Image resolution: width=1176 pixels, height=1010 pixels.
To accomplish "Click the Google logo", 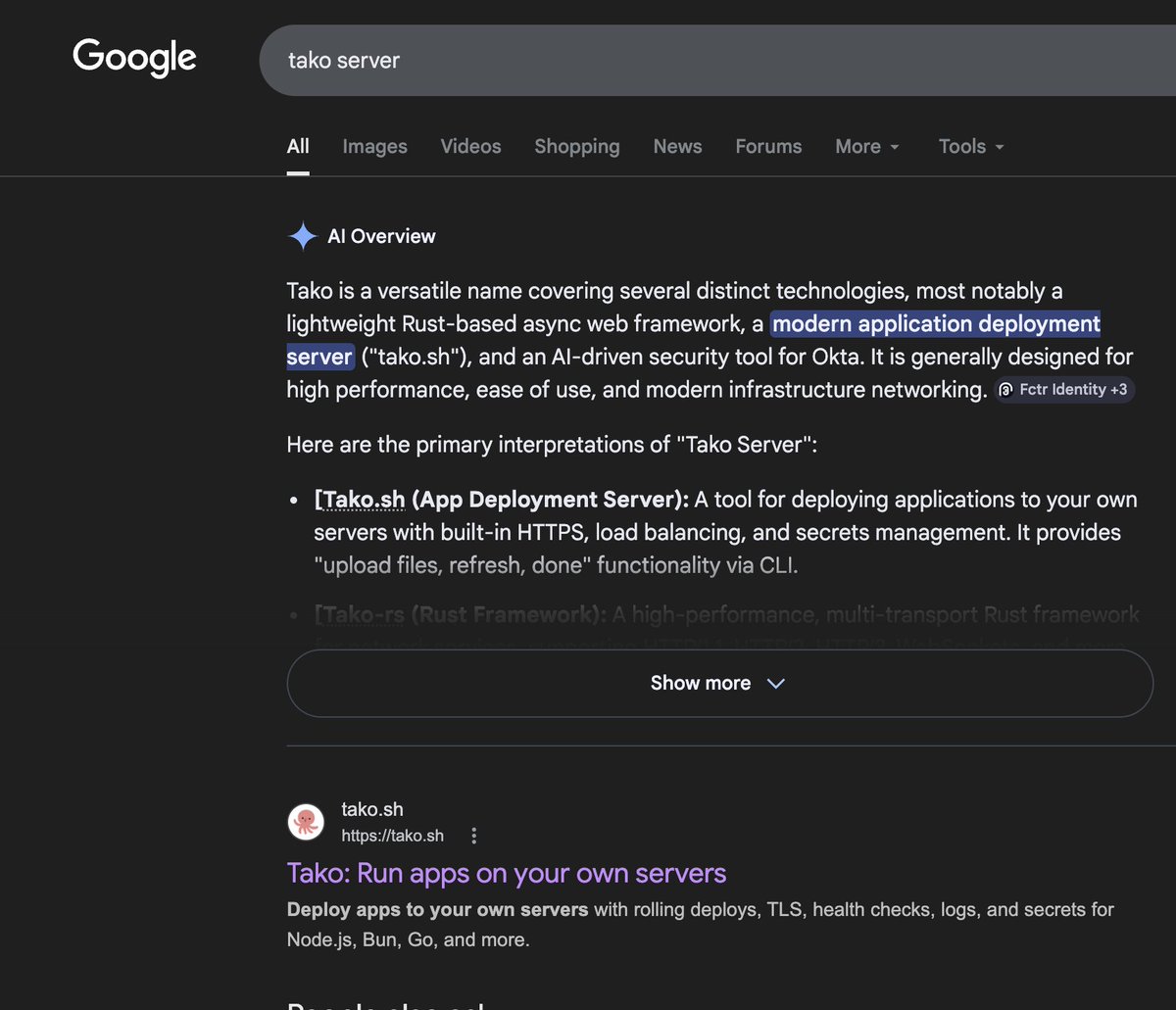I will click(x=134, y=58).
